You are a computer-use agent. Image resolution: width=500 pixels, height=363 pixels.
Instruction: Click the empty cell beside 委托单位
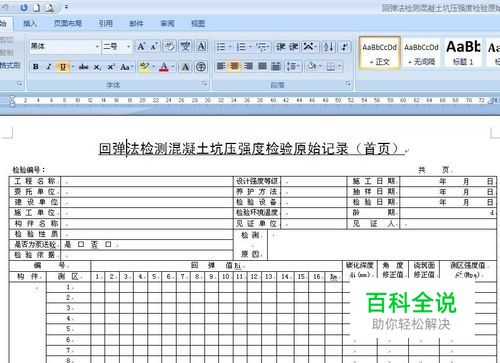(x=147, y=192)
